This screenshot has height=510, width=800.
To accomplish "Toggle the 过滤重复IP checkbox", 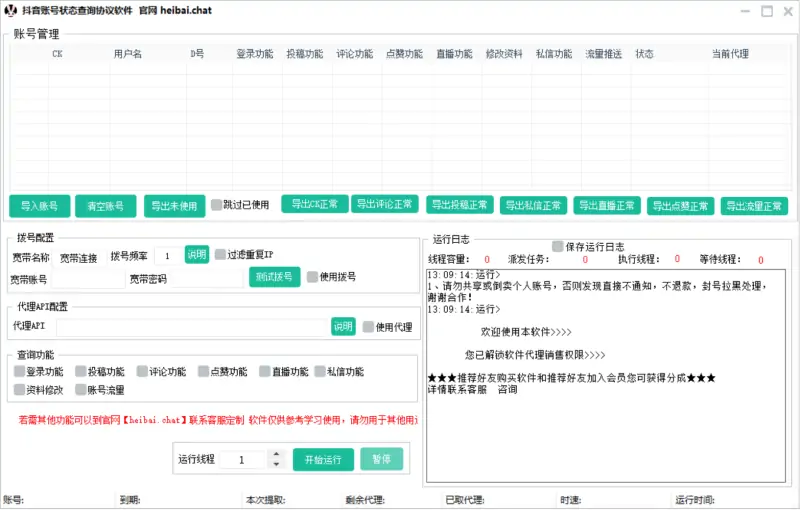I will click(x=220, y=255).
